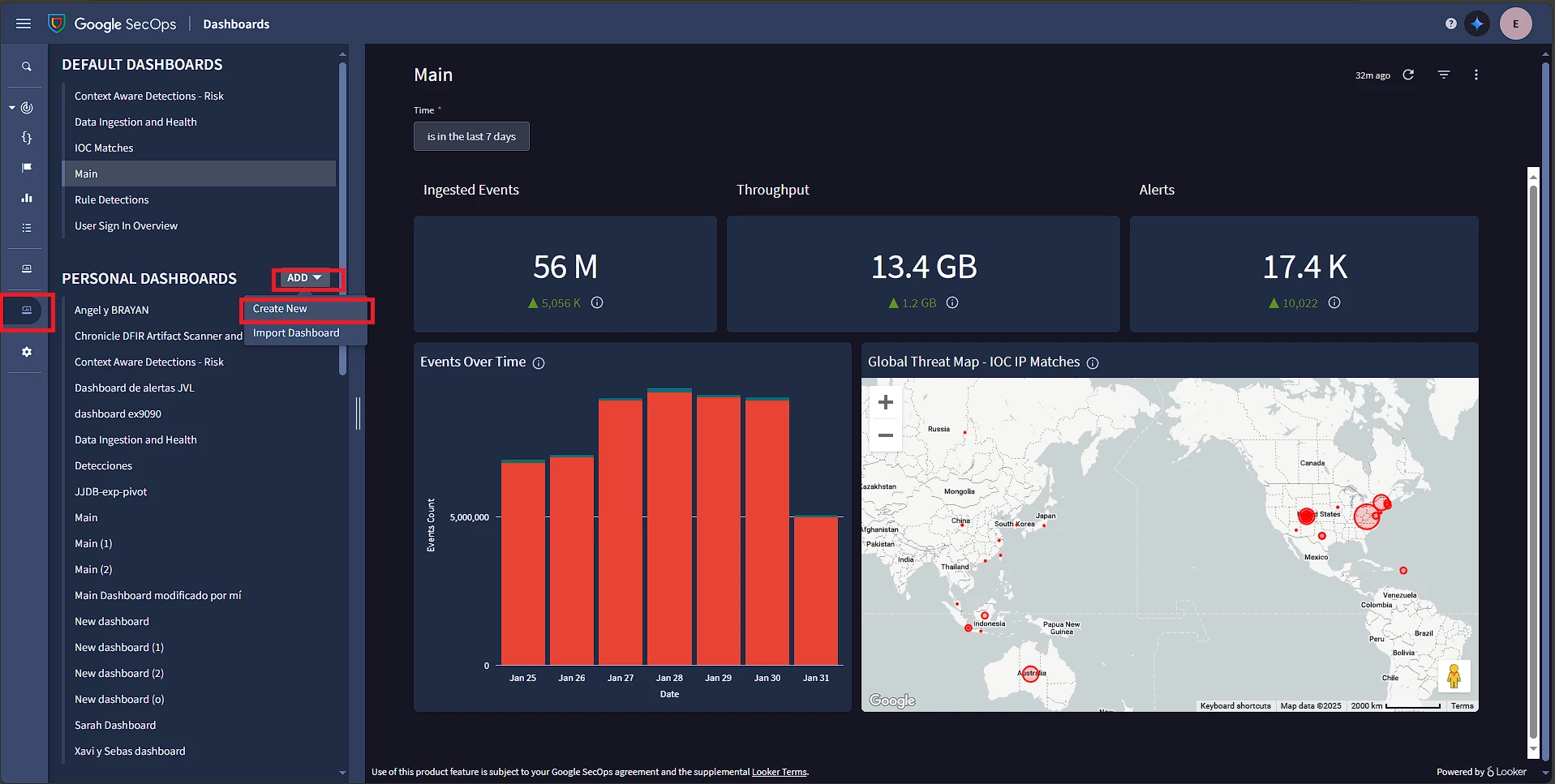Show info for Throughput 1.2 GB change
Viewport: 1555px width, 784px height.
click(x=952, y=302)
